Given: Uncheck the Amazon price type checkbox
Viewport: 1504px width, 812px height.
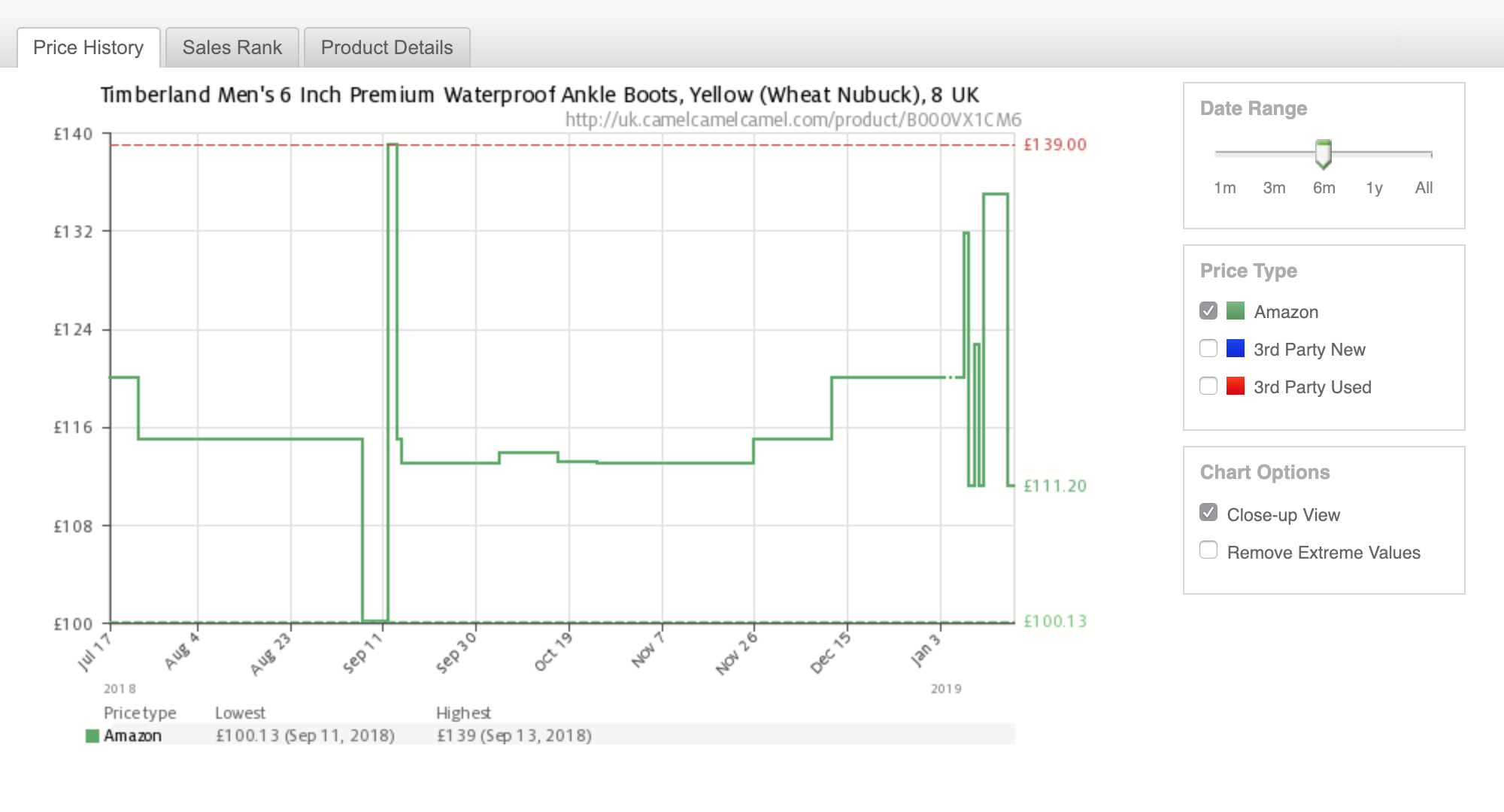Looking at the screenshot, I should tap(1208, 311).
